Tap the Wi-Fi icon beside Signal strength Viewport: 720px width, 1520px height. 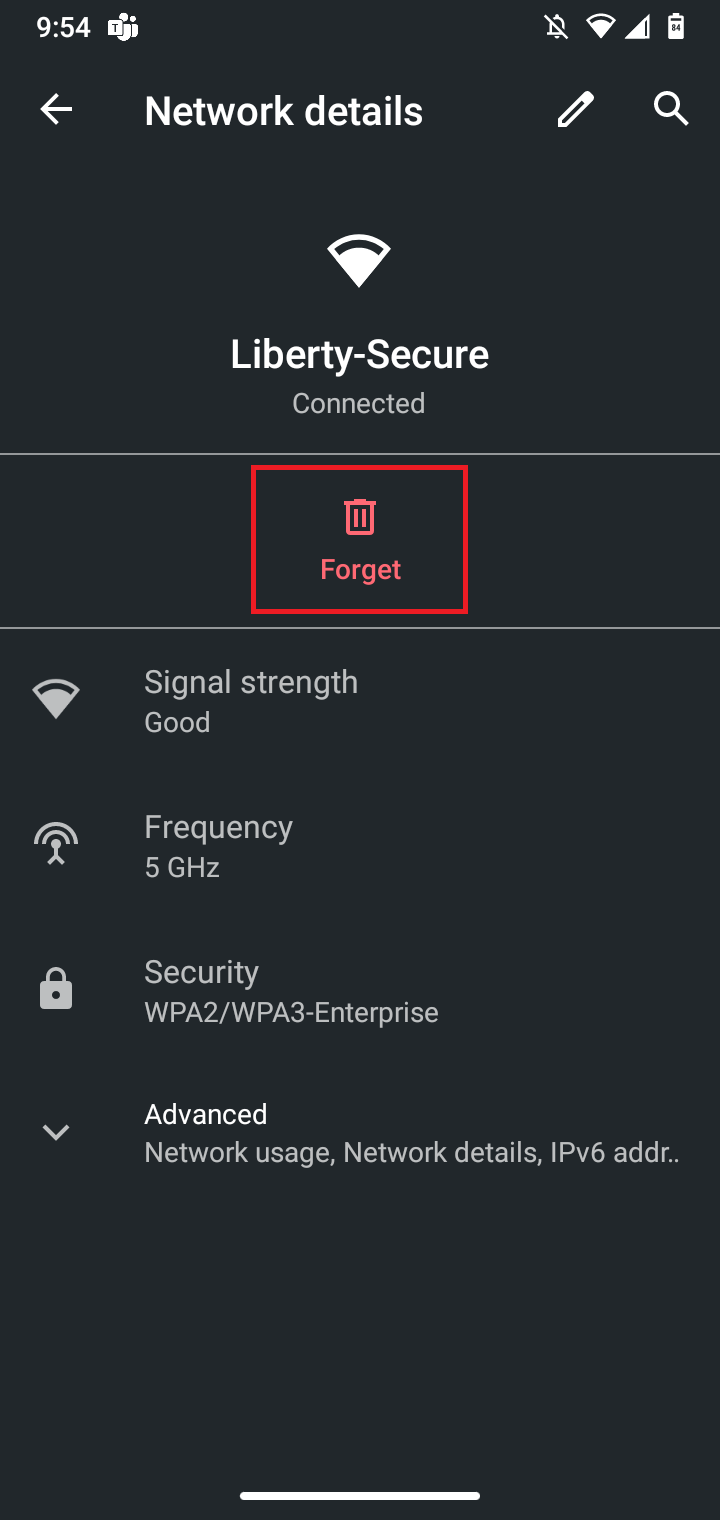pos(56,699)
